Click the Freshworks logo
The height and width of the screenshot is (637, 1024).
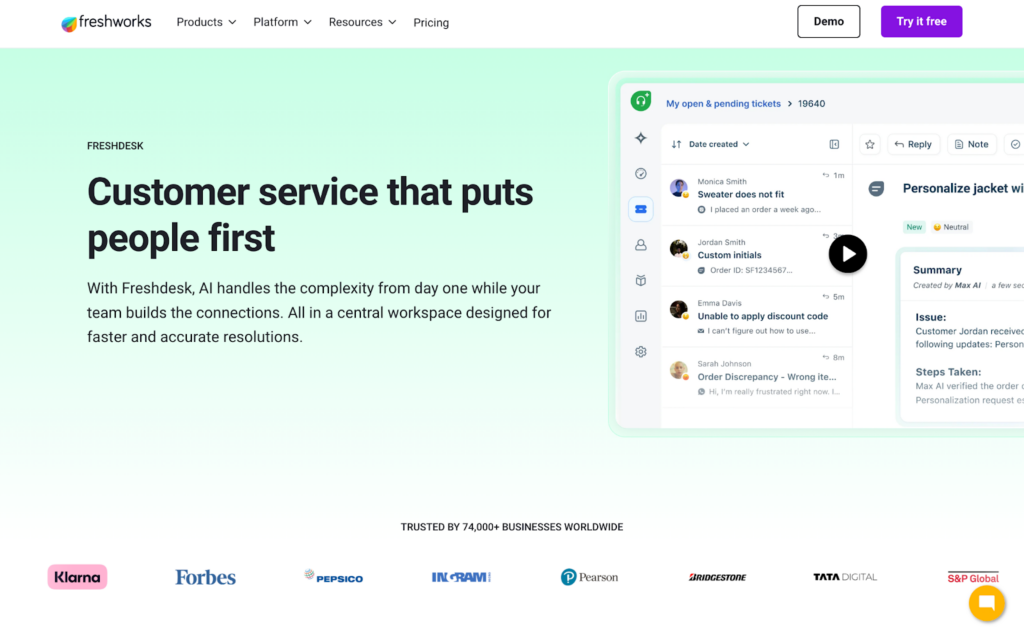(106, 22)
